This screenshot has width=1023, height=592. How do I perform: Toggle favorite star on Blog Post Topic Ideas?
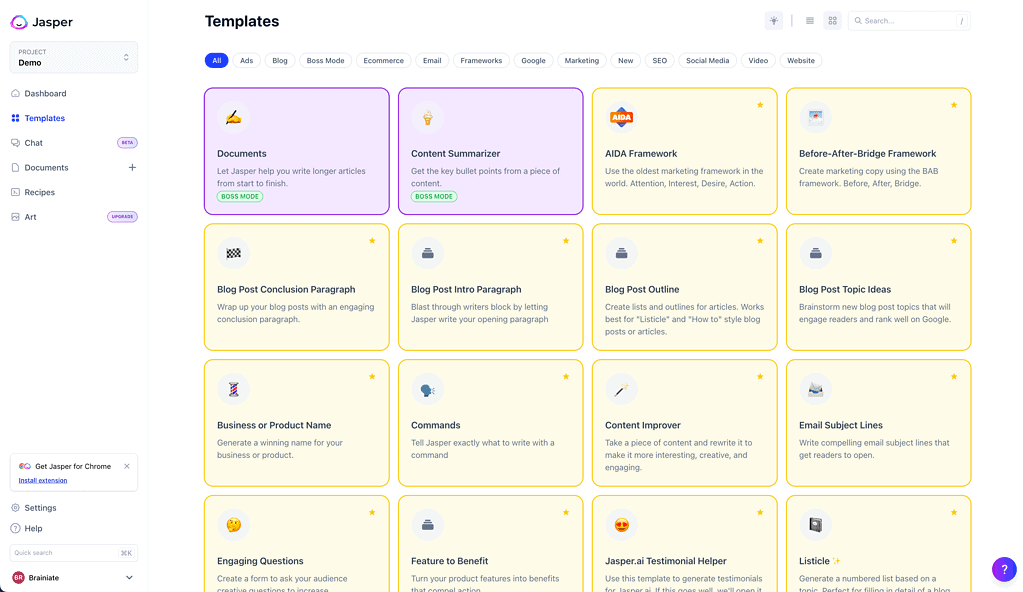(x=954, y=241)
